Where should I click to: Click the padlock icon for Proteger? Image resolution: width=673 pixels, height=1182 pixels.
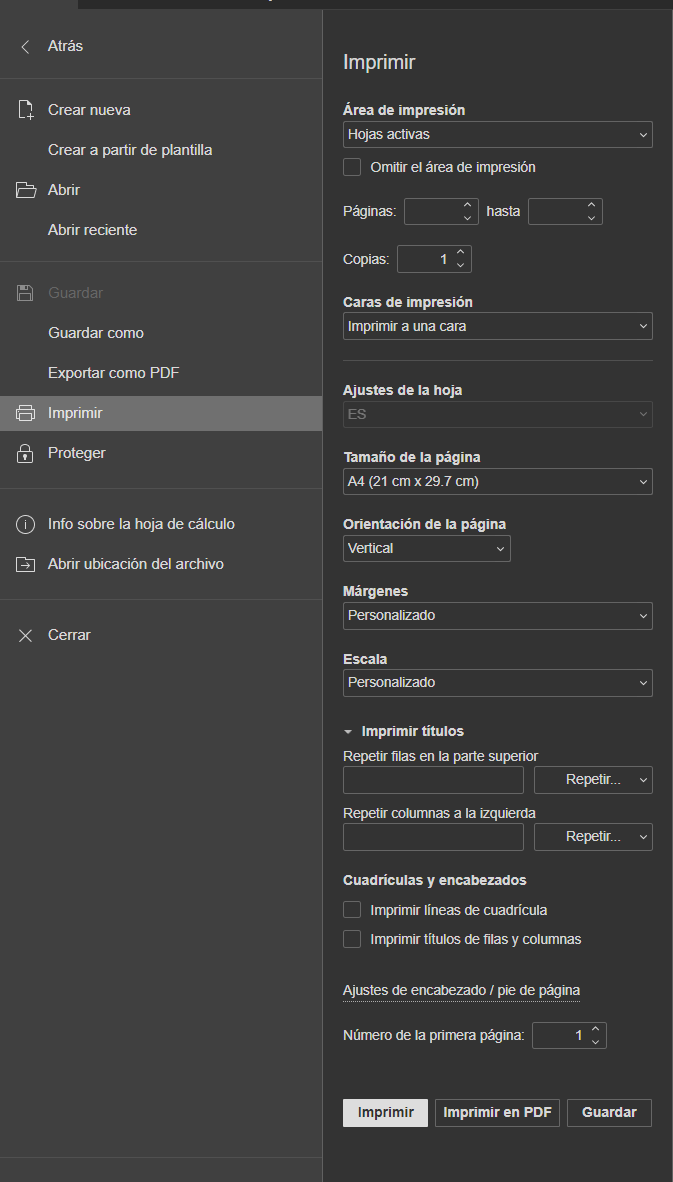click(26, 453)
